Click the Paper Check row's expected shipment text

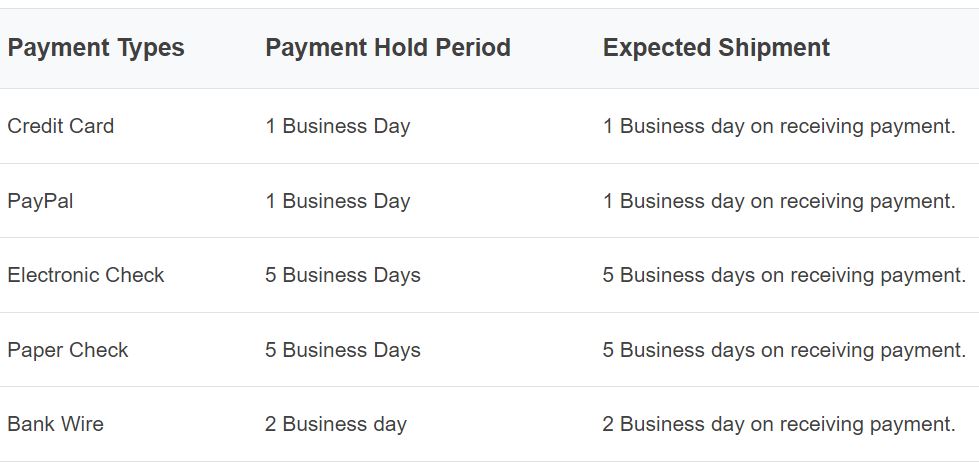784,350
